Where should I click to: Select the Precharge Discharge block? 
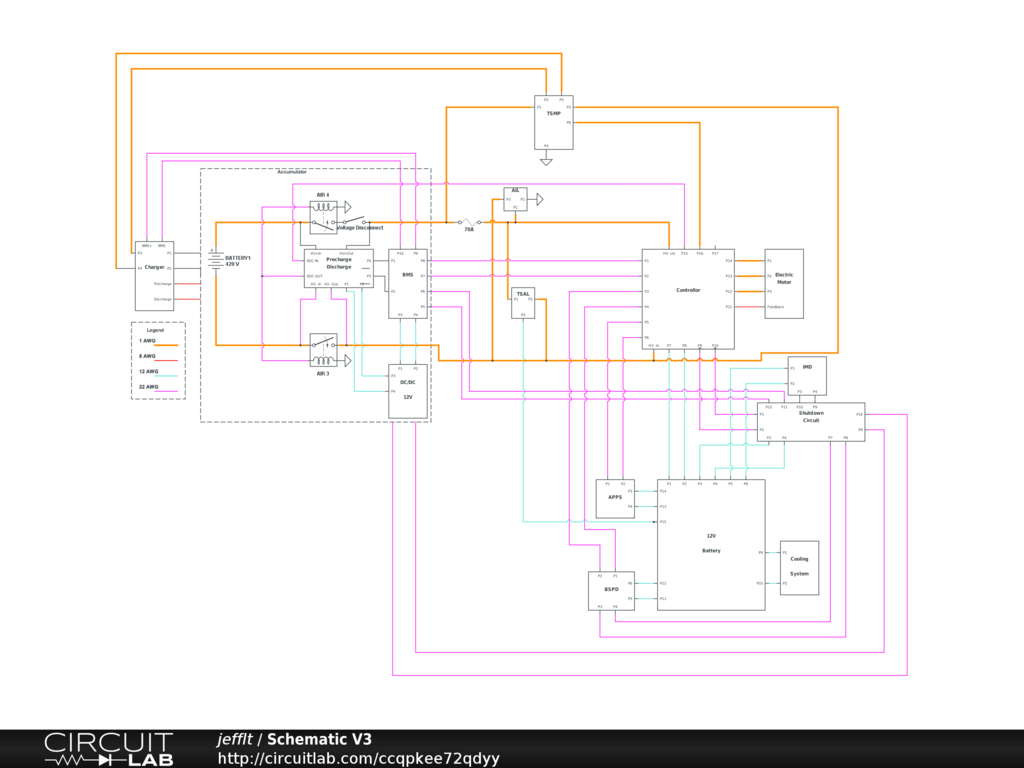338,268
